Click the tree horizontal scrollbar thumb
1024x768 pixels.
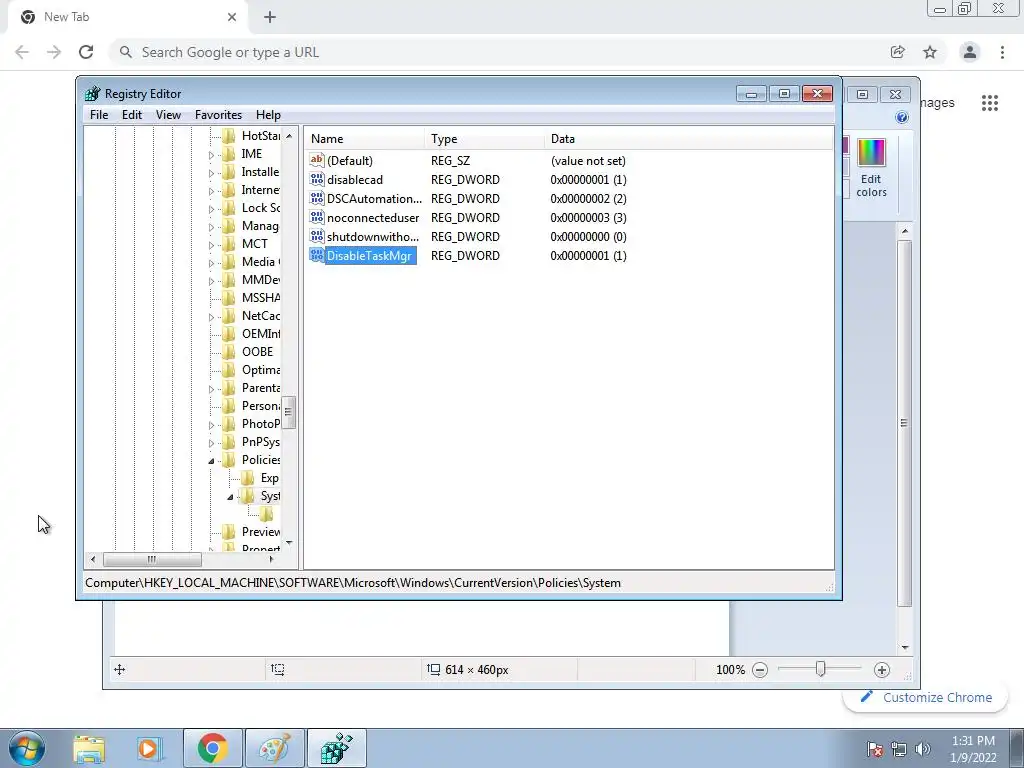(152, 559)
